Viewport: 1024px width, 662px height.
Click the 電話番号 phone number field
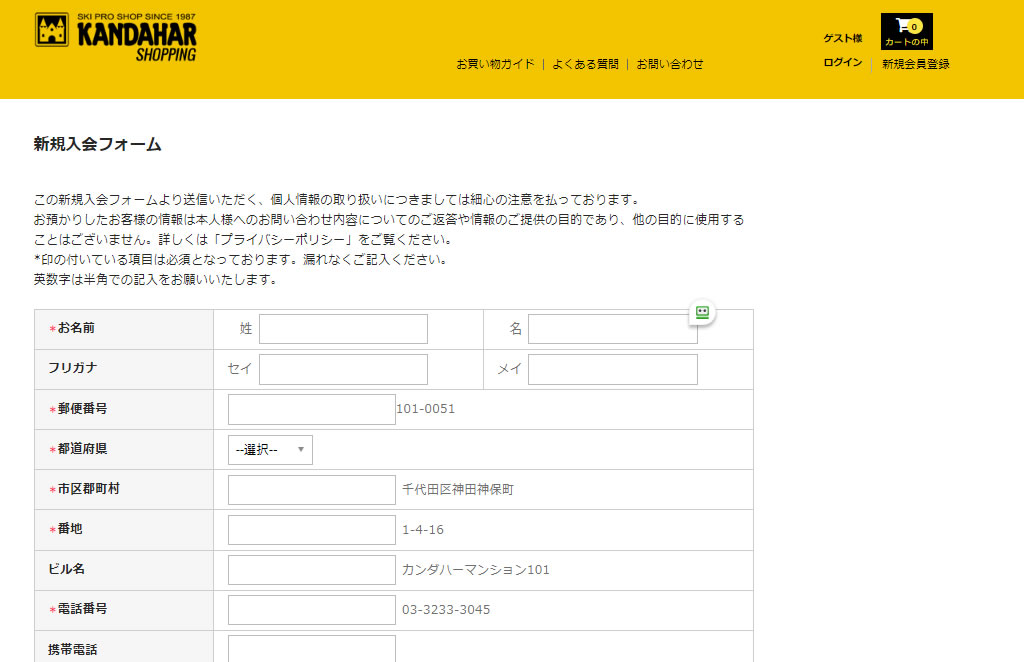coord(311,610)
